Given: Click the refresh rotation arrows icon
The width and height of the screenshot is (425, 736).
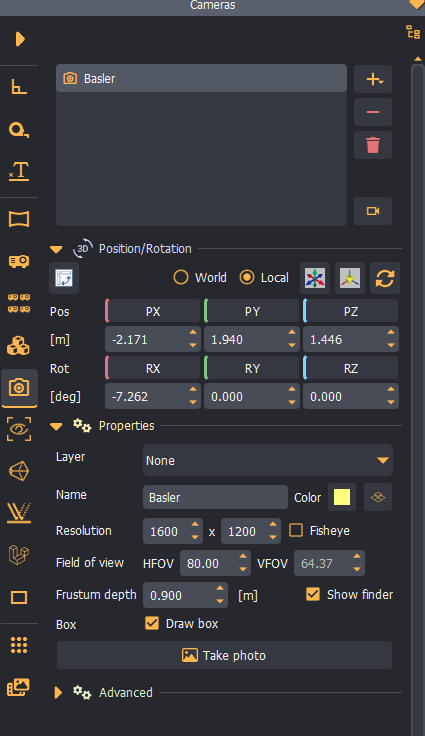Looking at the screenshot, I should 385,278.
